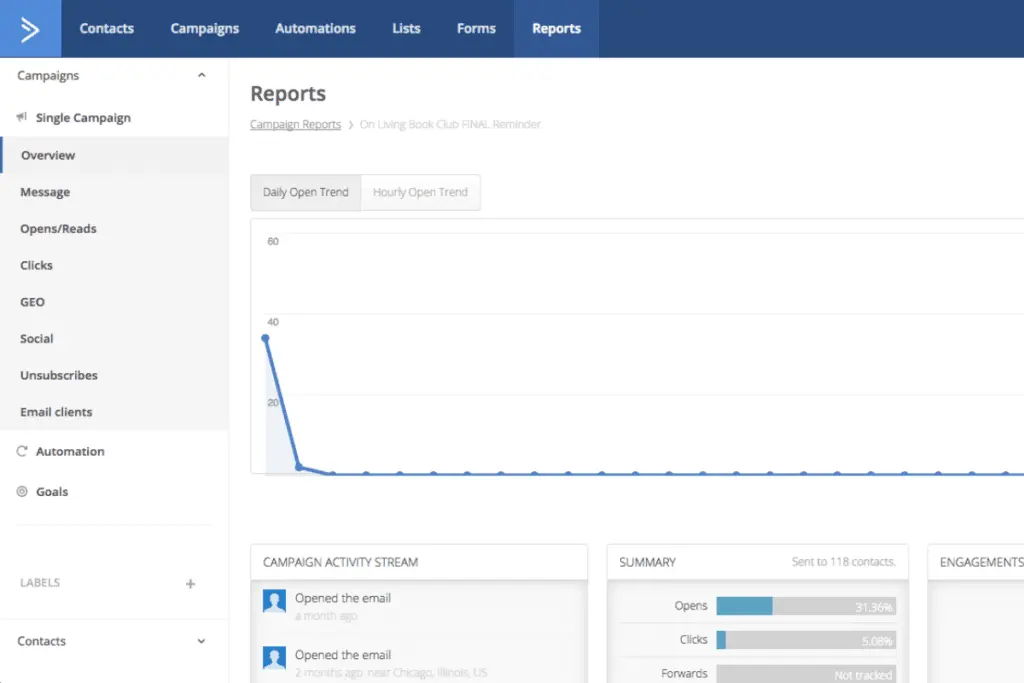Click 'Sent to 118 contacts' text
The image size is (1024, 683).
[x=843, y=562]
